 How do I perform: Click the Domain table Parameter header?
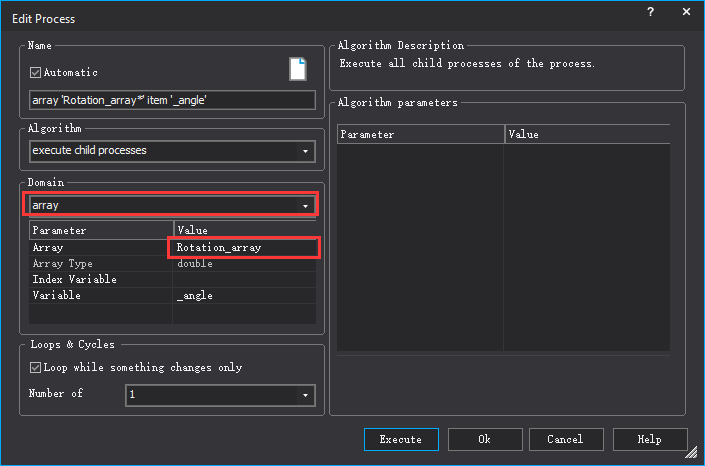pyautogui.click(x=100, y=230)
